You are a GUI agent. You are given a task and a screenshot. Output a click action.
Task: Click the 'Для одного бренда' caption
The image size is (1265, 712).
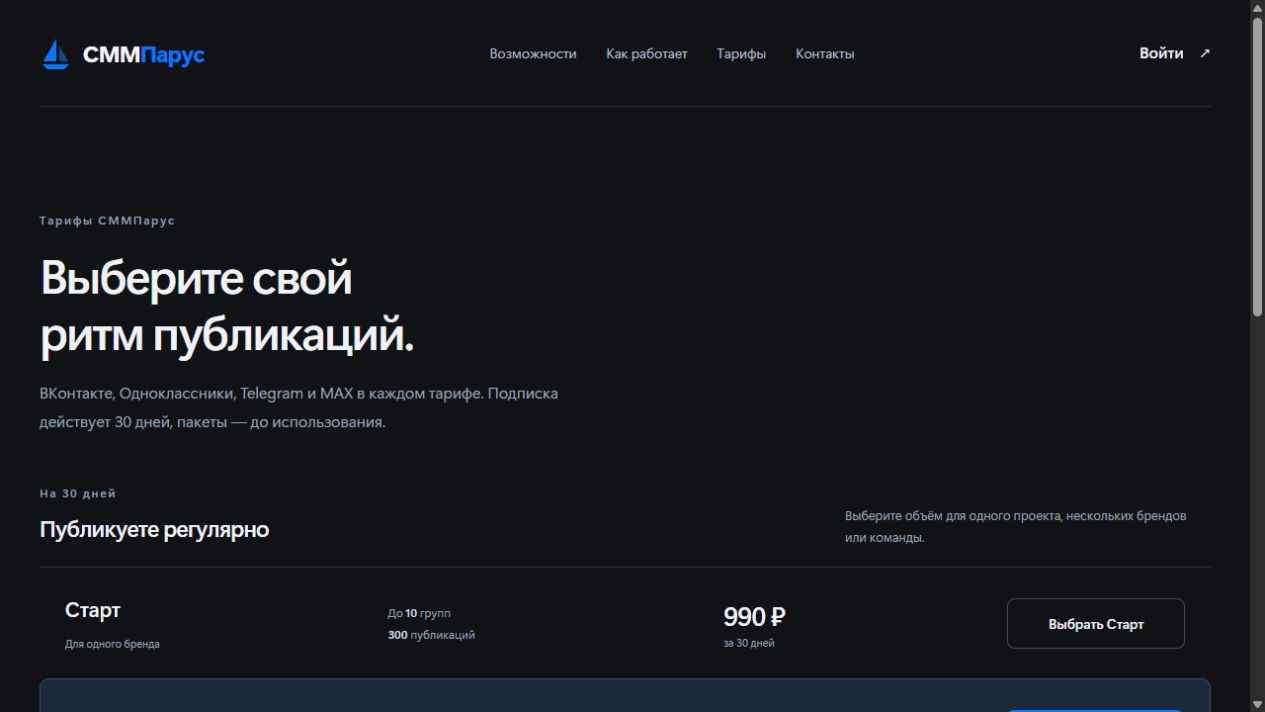pos(112,644)
